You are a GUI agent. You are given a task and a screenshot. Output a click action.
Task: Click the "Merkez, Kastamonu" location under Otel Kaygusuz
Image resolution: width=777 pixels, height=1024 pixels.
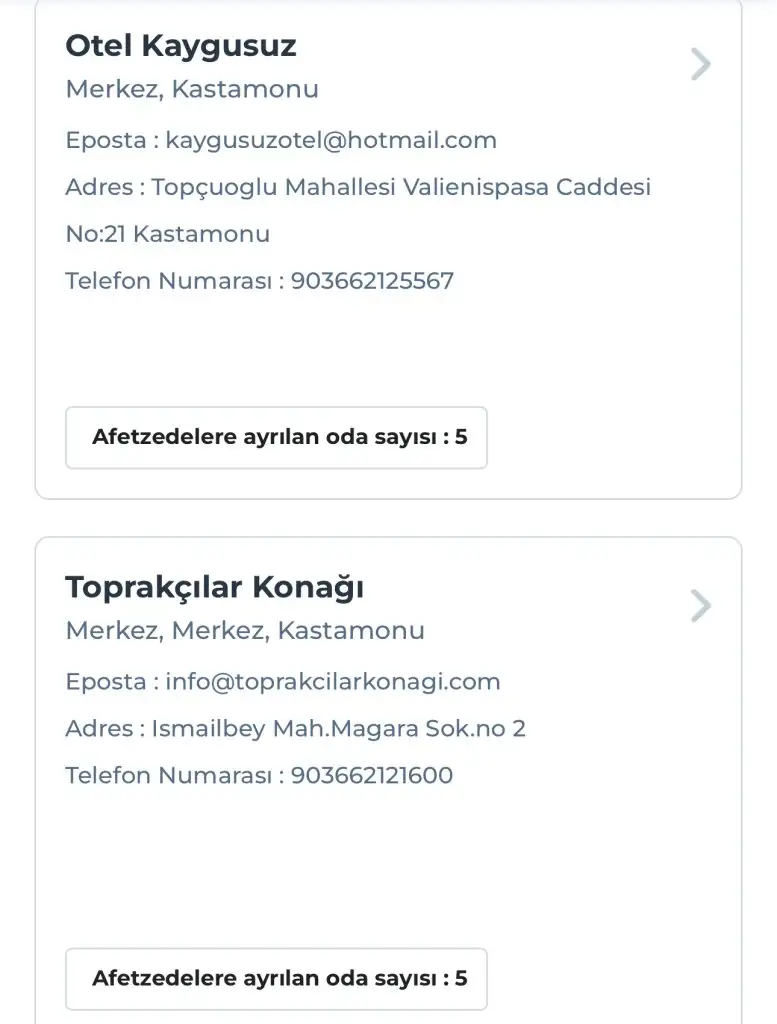[x=192, y=89]
